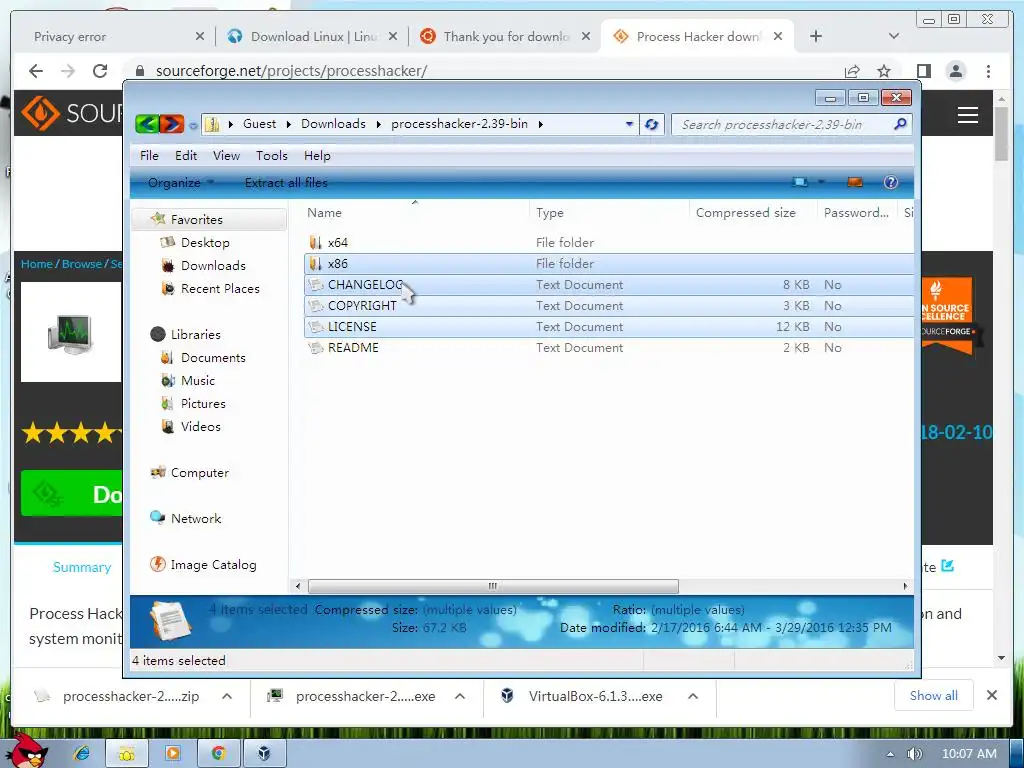Go forward with the red forward arrow
This screenshot has height=768, width=1024.
[x=171, y=123]
